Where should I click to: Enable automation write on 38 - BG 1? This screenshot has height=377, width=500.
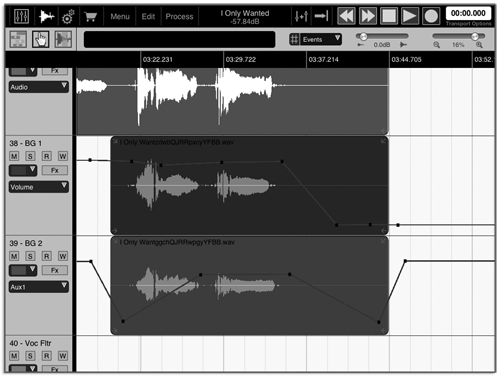click(63, 156)
